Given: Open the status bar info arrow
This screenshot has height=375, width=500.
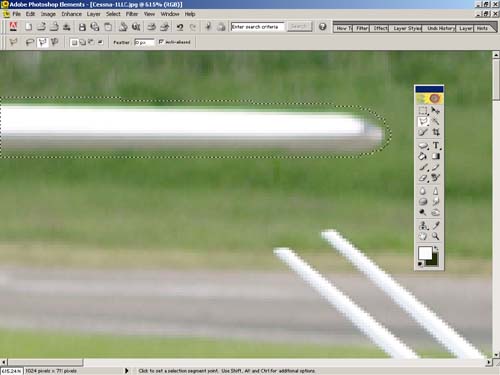Looking at the screenshot, I should 126,371.
